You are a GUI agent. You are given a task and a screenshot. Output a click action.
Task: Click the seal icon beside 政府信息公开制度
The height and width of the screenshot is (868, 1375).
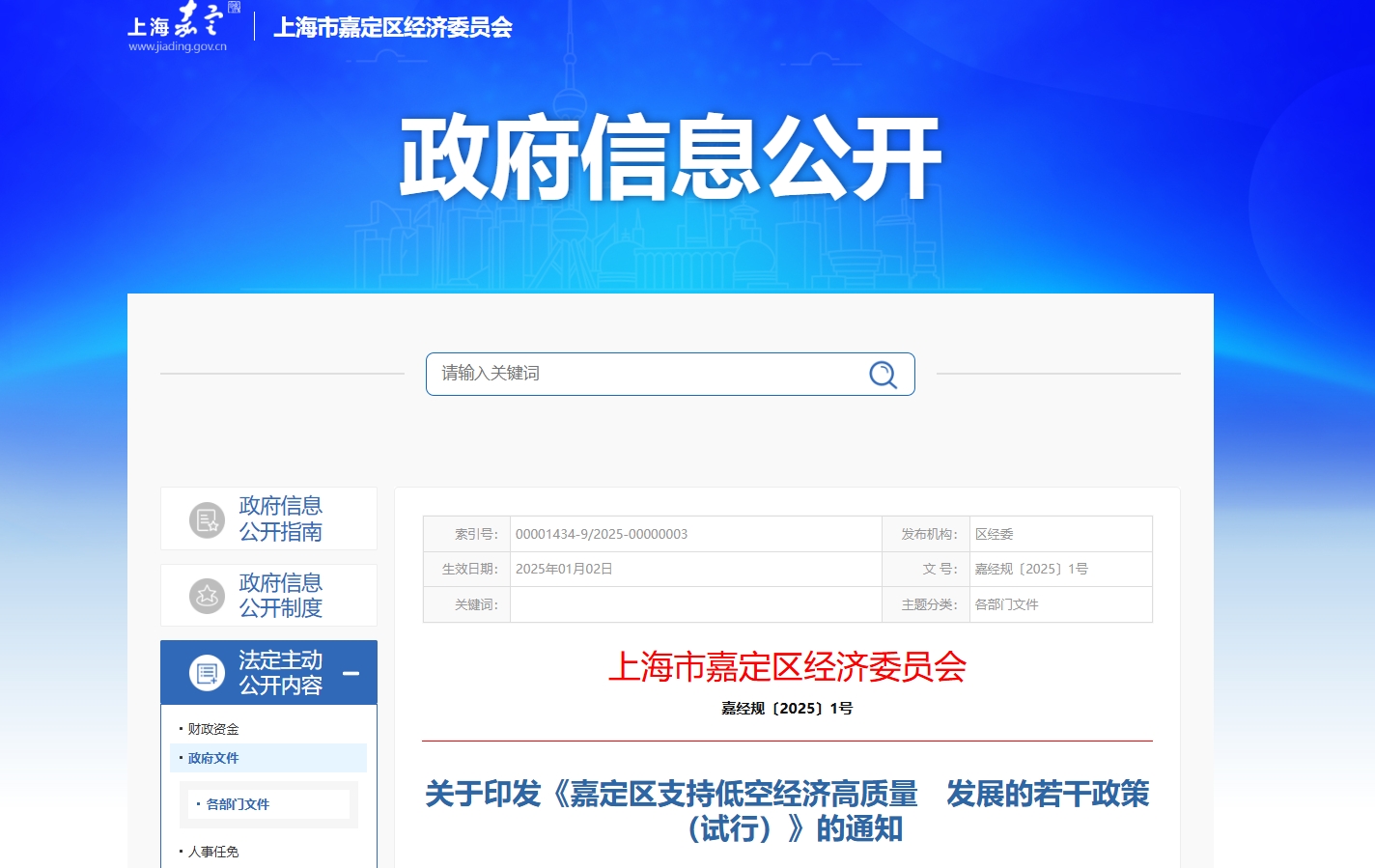(206, 594)
